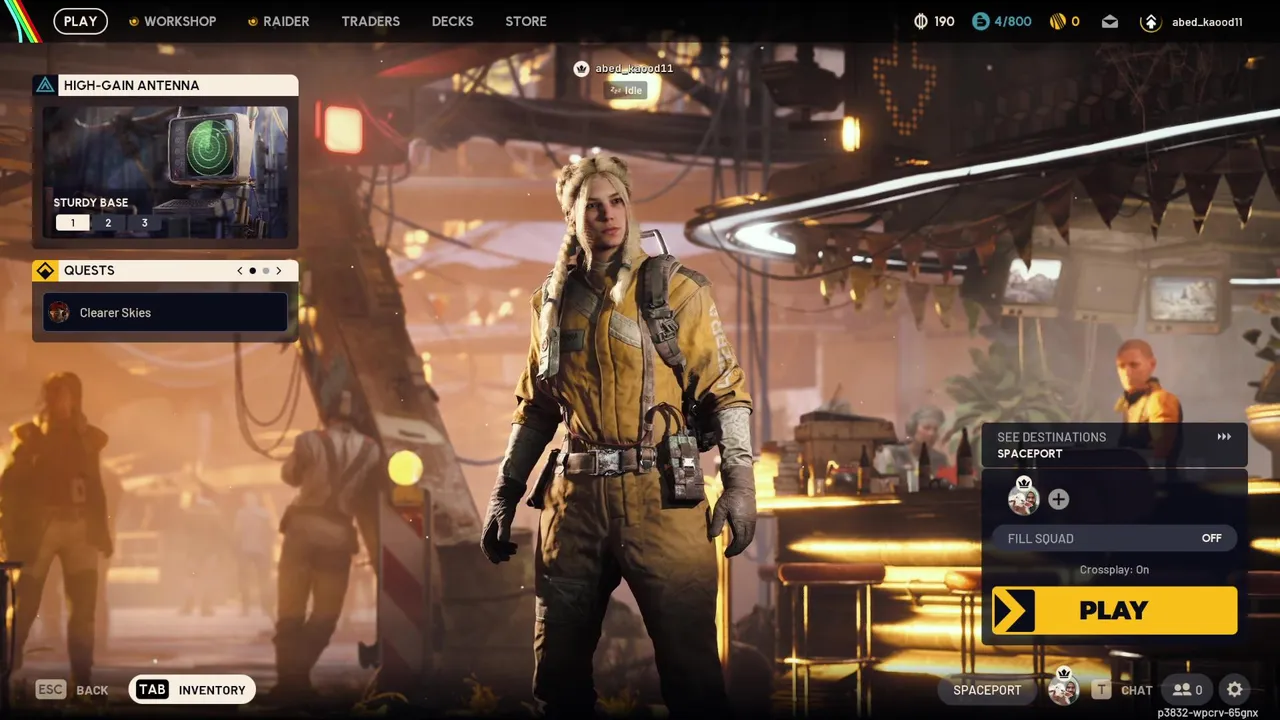Select the first quest page dot
Viewport: 1280px width, 720px height.
252,271
